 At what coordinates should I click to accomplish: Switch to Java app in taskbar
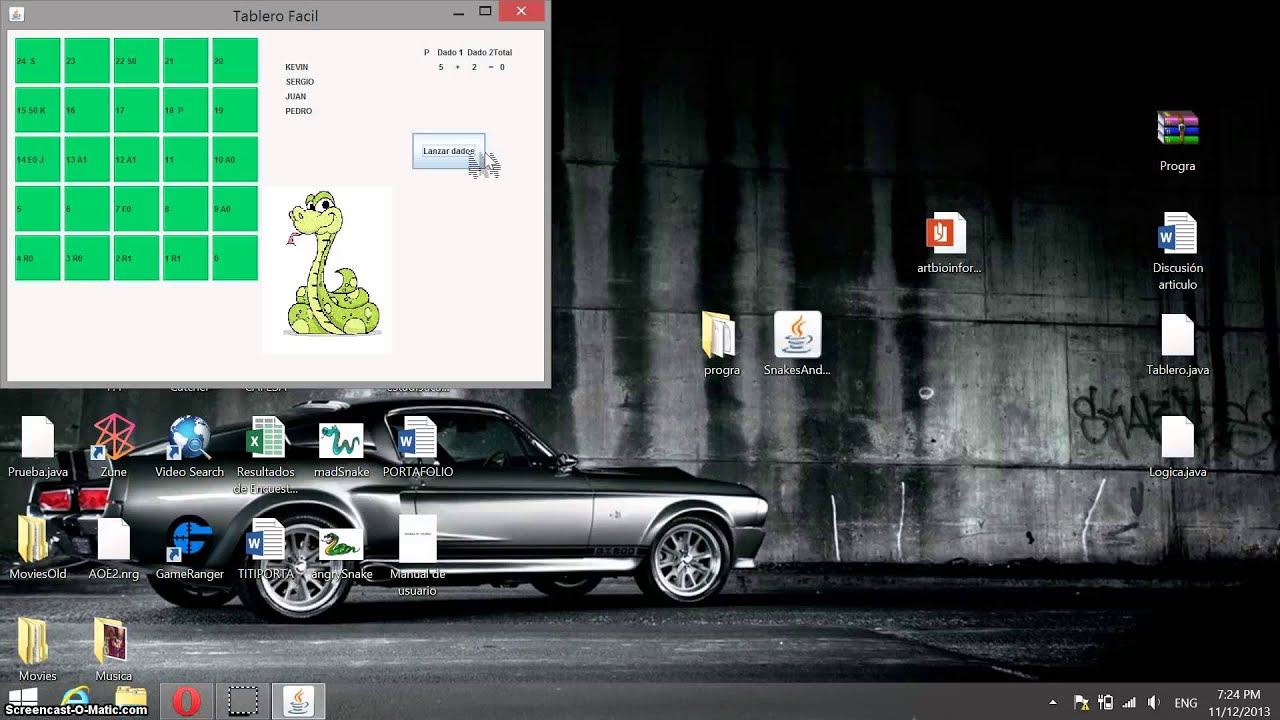coord(298,701)
